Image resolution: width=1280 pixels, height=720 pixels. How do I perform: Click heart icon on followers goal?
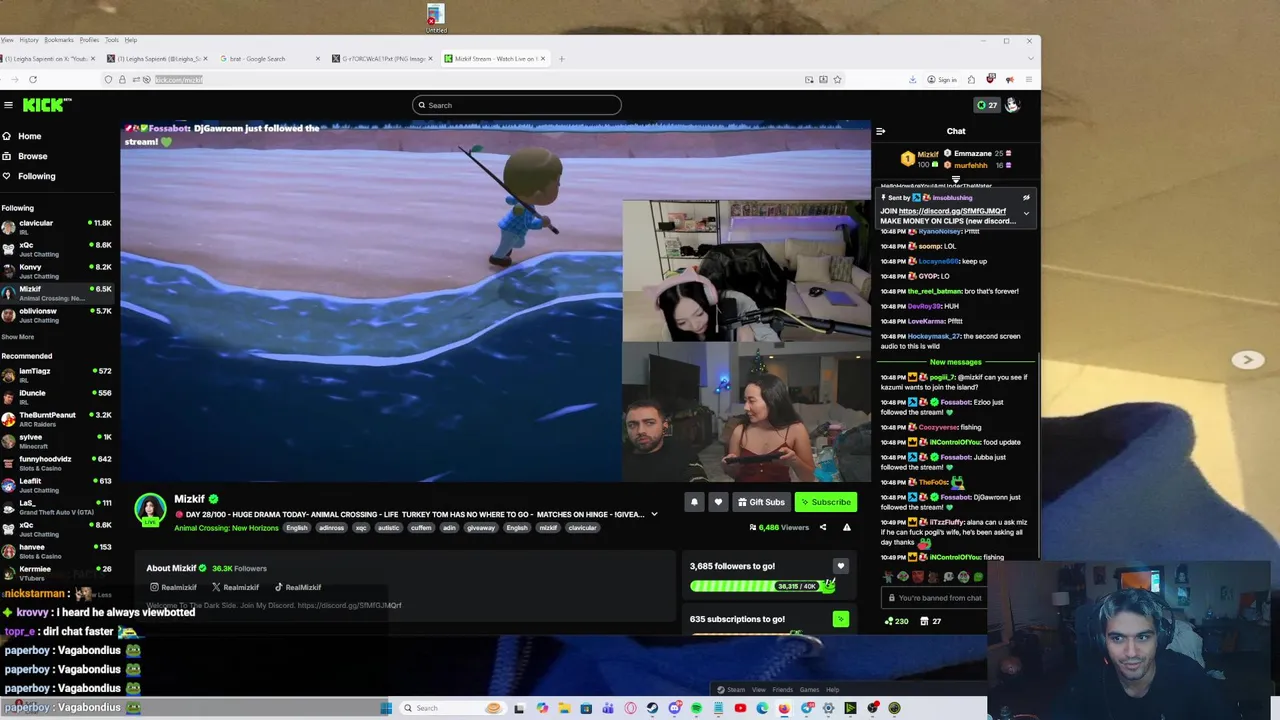point(840,566)
